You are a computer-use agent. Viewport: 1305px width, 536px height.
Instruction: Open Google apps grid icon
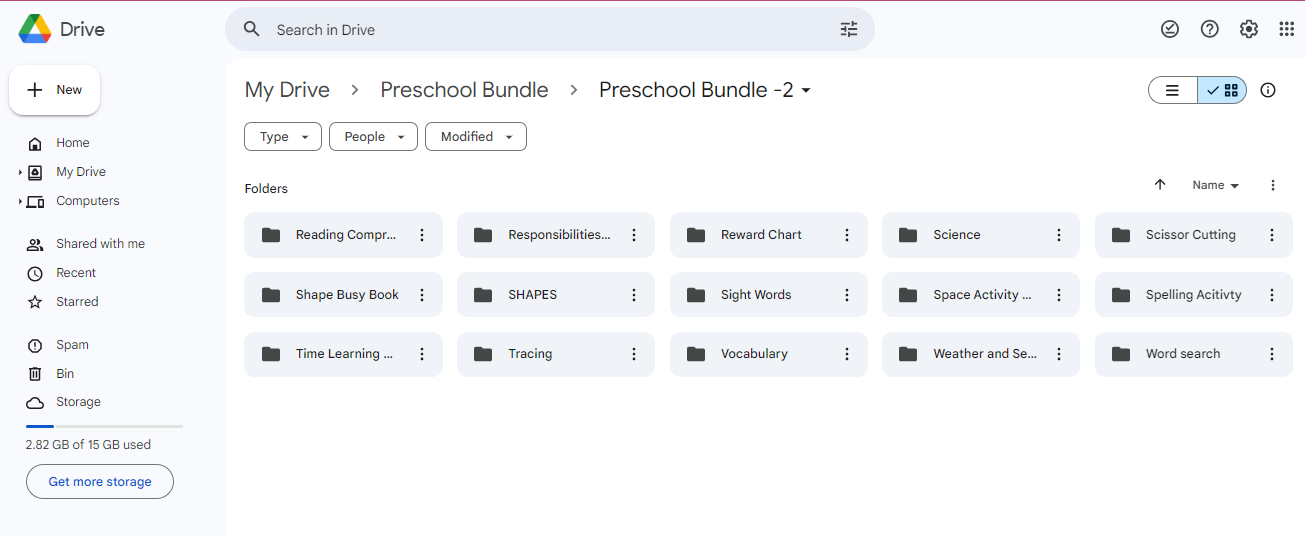pos(1287,29)
